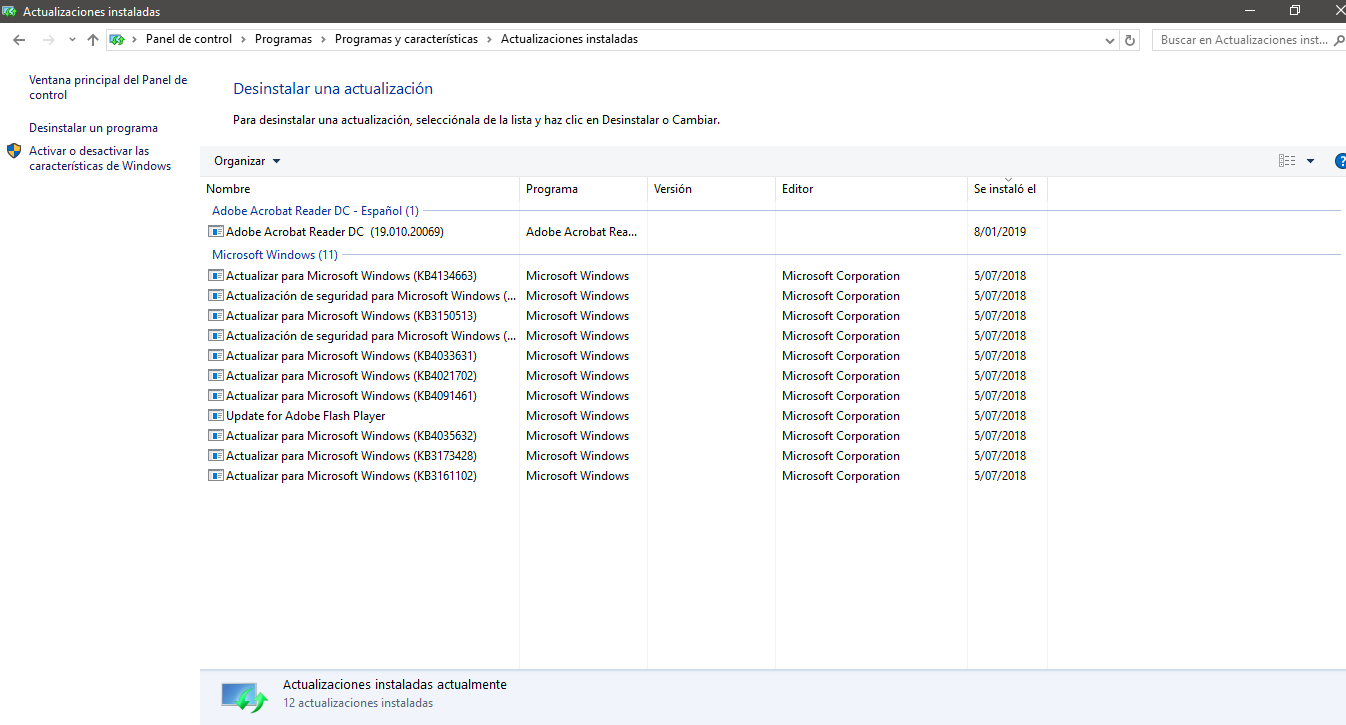Click the 8/01/2019 install date cell
The width and height of the screenshot is (1346, 725).
tap(999, 232)
